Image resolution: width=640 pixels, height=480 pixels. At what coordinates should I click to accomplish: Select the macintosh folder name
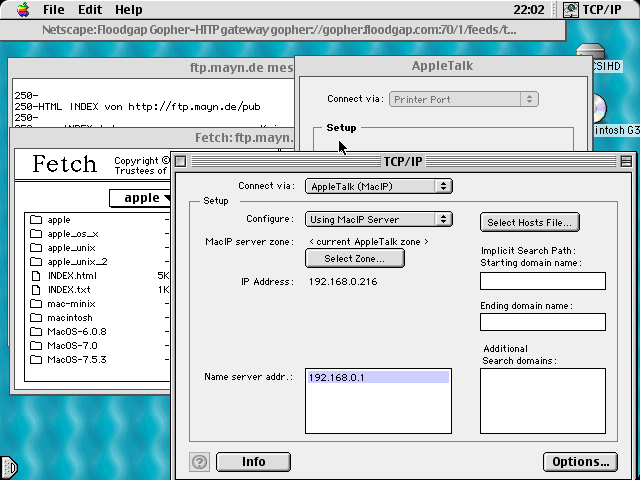pos(70,318)
